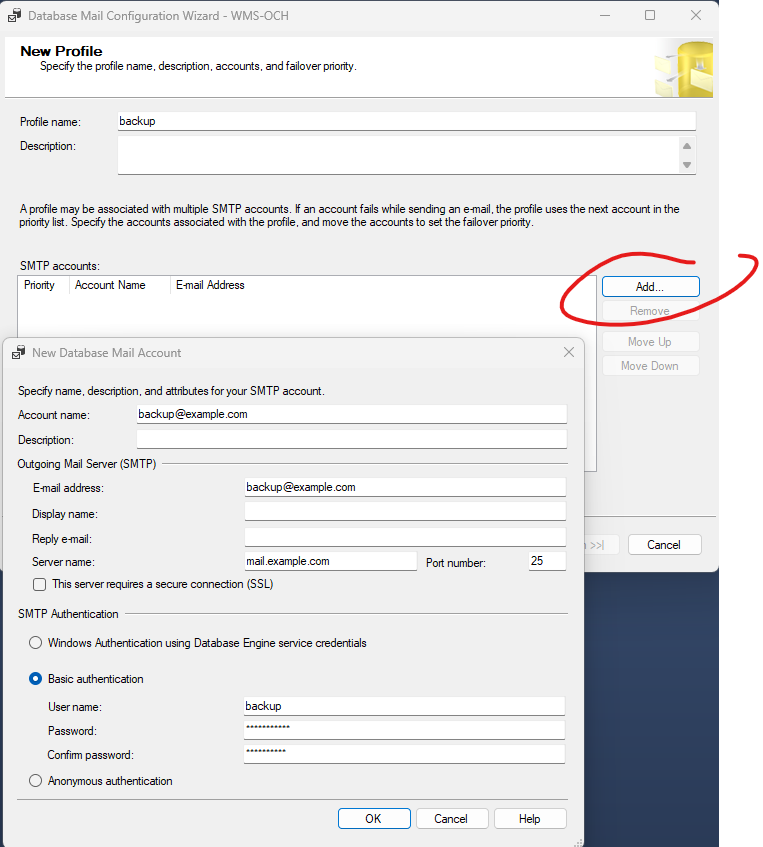The image size is (763, 847).
Task: Minimize the Database Mail Configuration Wizard window
Action: pos(604,16)
